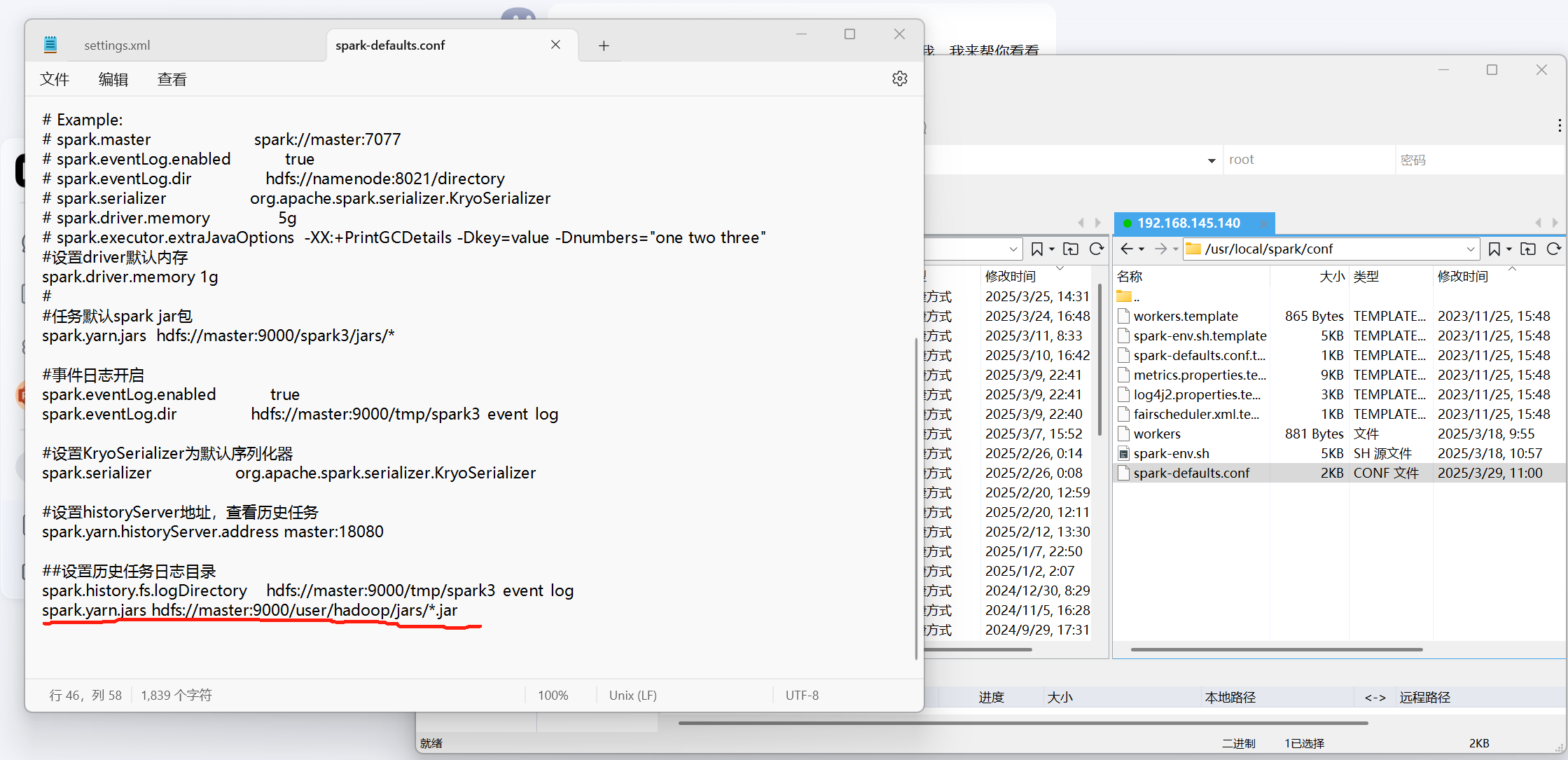
Task: Open the 编辑 menu in Notepad
Action: point(113,78)
